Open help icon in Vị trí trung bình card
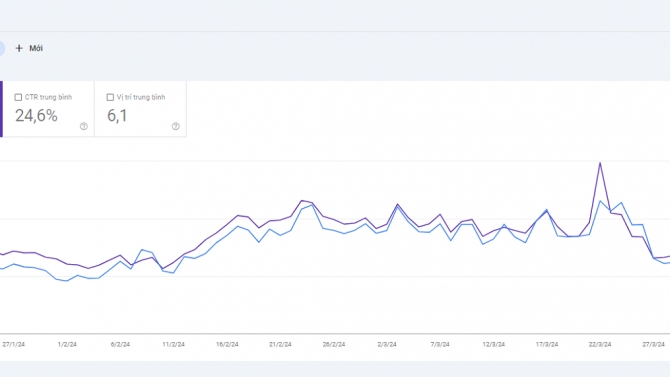The width and height of the screenshot is (670, 377). (176, 126)
